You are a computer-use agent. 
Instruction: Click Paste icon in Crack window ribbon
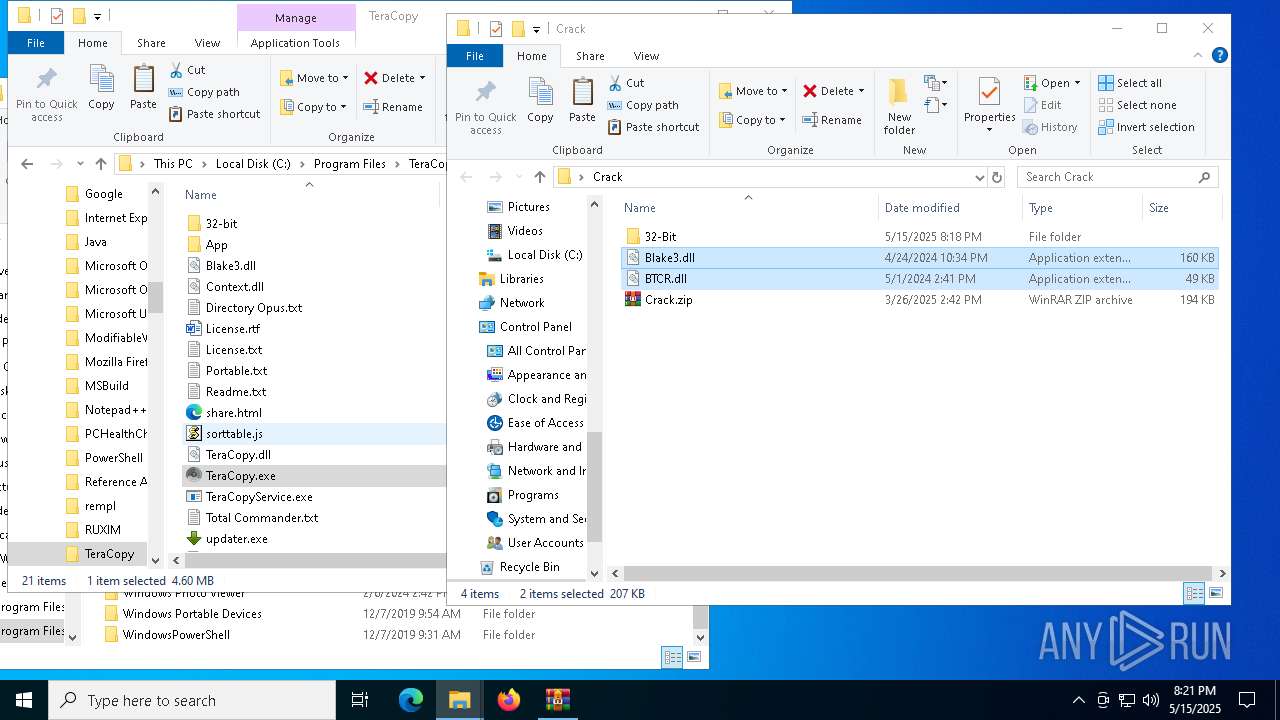click(x=582, y=101)
